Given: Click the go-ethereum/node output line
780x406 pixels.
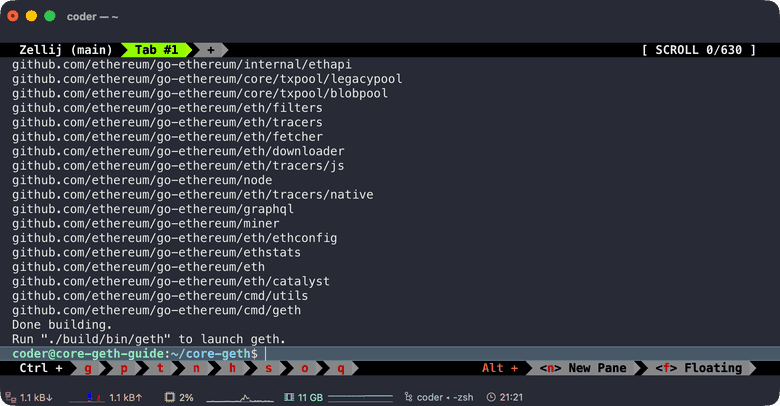Looking at the screenshot, I should point(142,180).
